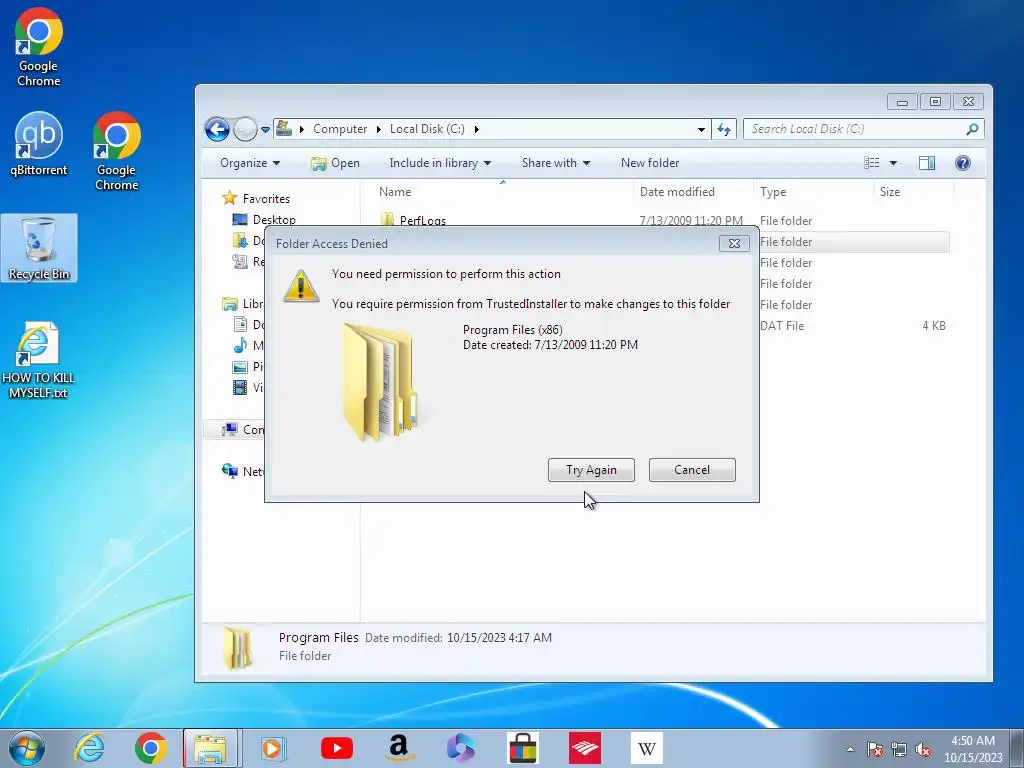This screenshot has height=768, width=1024.
Task: Select the PerfLogs folder row
Action: [x=662, y=220]
